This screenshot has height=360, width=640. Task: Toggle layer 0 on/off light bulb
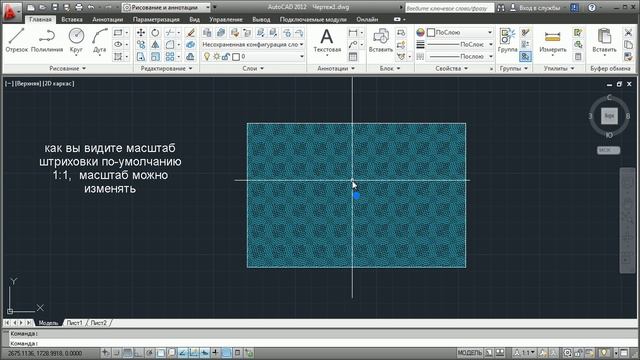pos(207,57)
